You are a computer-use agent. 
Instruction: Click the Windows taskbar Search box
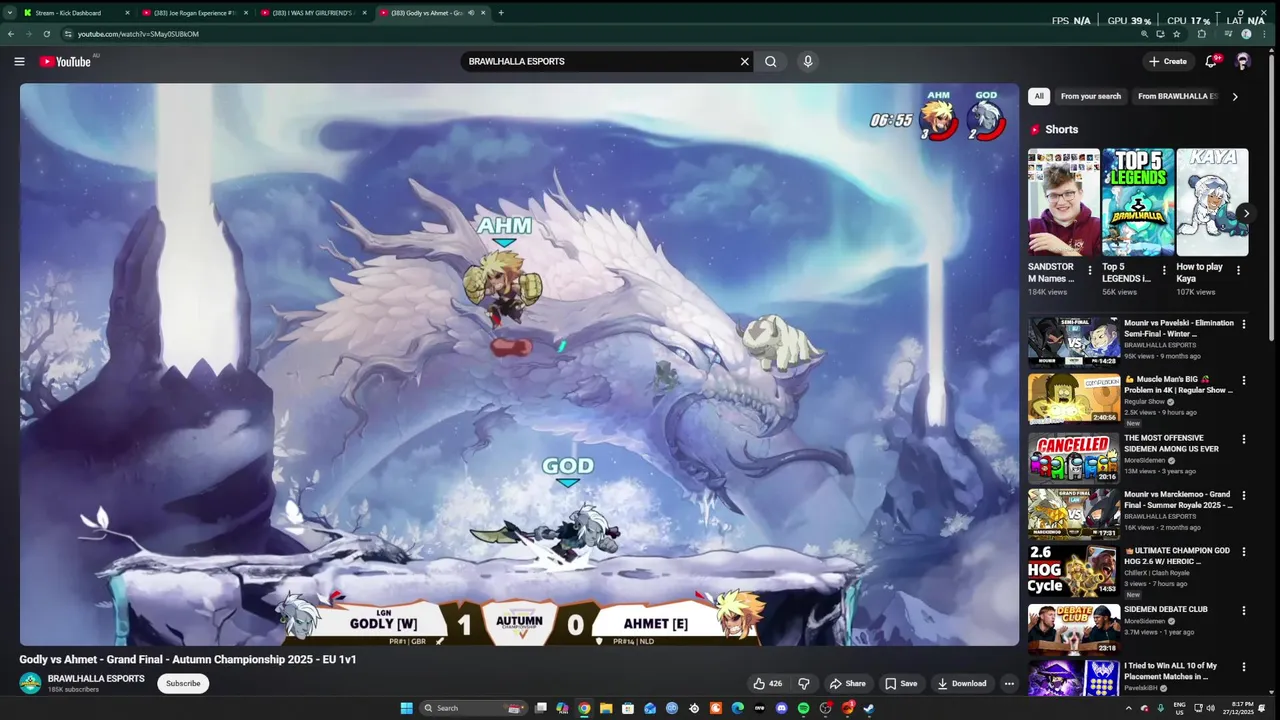point(472,708)
